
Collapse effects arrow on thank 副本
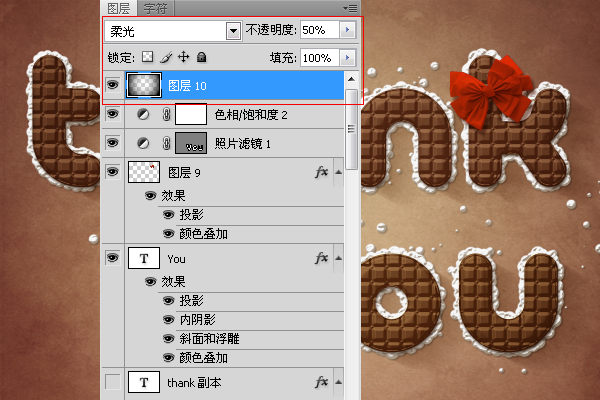tap(339, 382)
